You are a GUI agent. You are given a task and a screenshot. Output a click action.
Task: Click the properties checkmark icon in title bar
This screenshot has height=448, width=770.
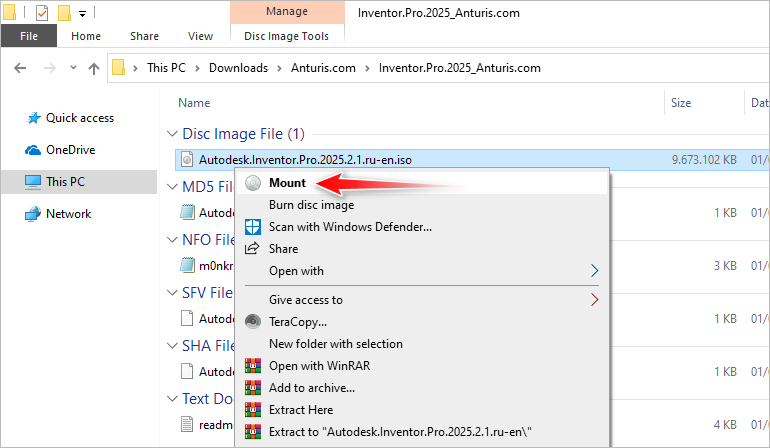[41, 13]
